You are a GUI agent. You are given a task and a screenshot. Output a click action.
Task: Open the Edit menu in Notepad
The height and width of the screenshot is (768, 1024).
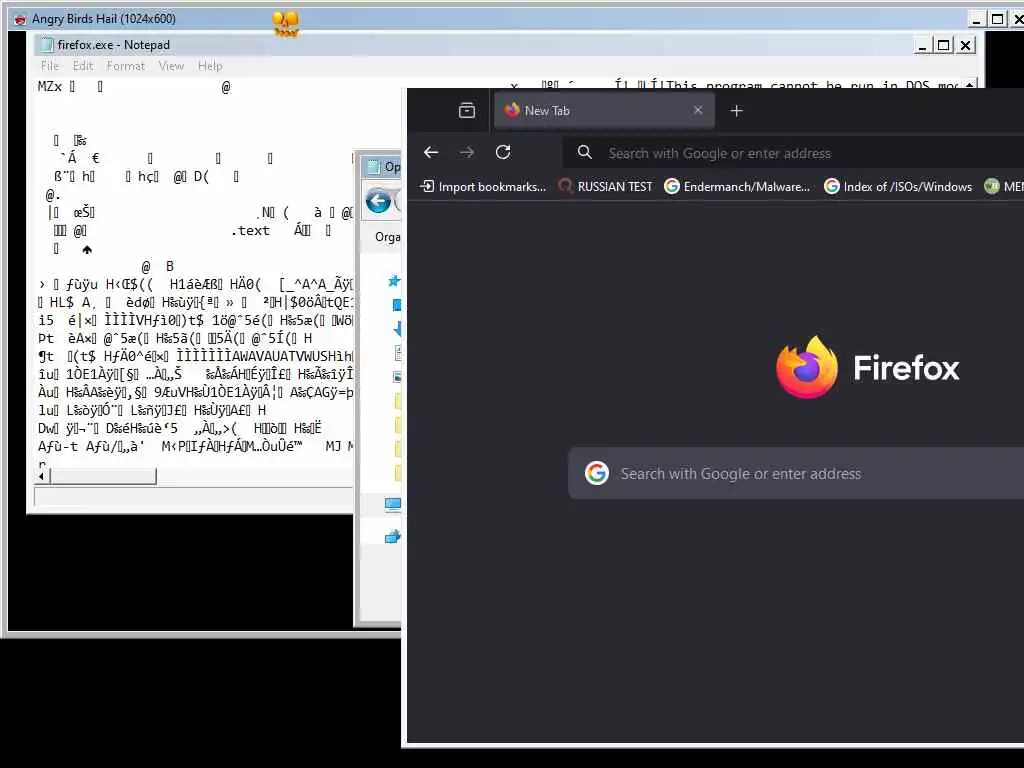[x=83, y=66]
